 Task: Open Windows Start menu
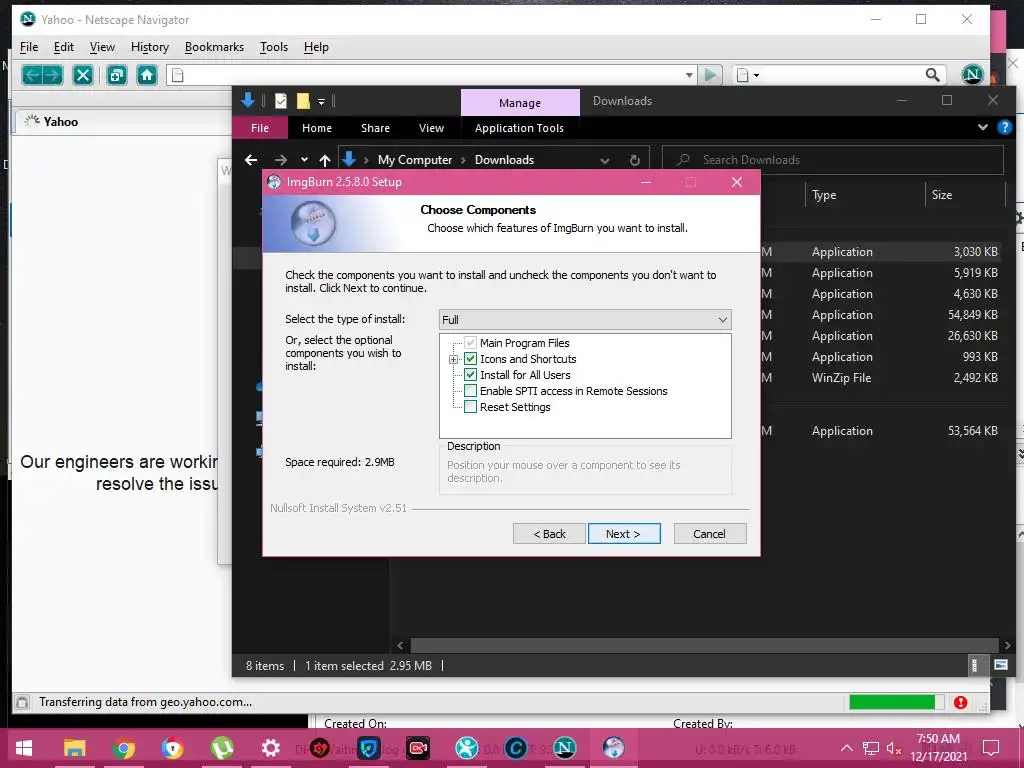24,748
